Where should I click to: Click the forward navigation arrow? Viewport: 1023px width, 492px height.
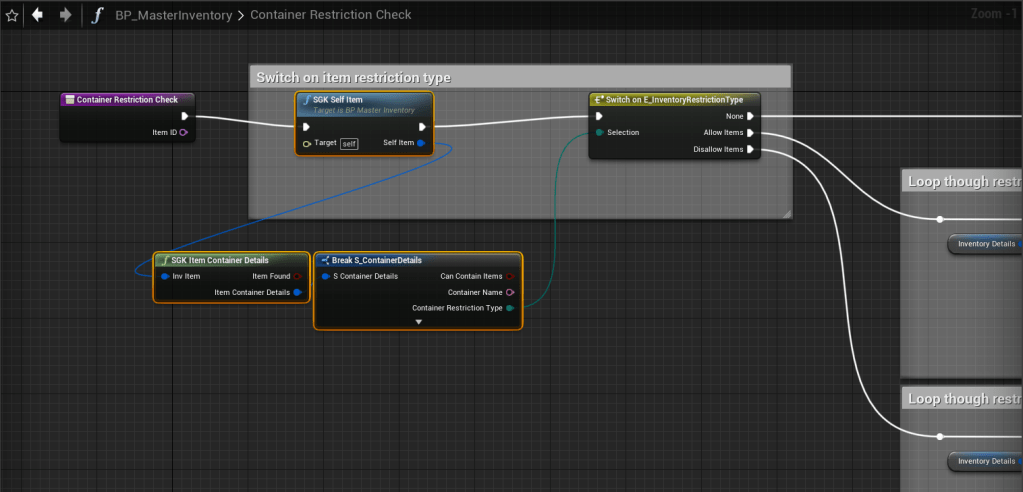pos(64,16)
